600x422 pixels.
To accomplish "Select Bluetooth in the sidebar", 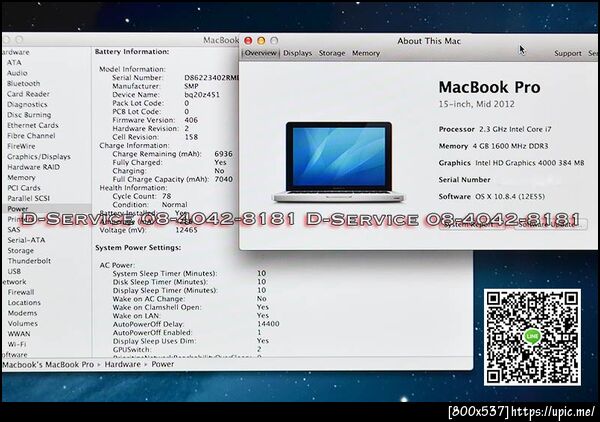I will [x=23, y=83].
